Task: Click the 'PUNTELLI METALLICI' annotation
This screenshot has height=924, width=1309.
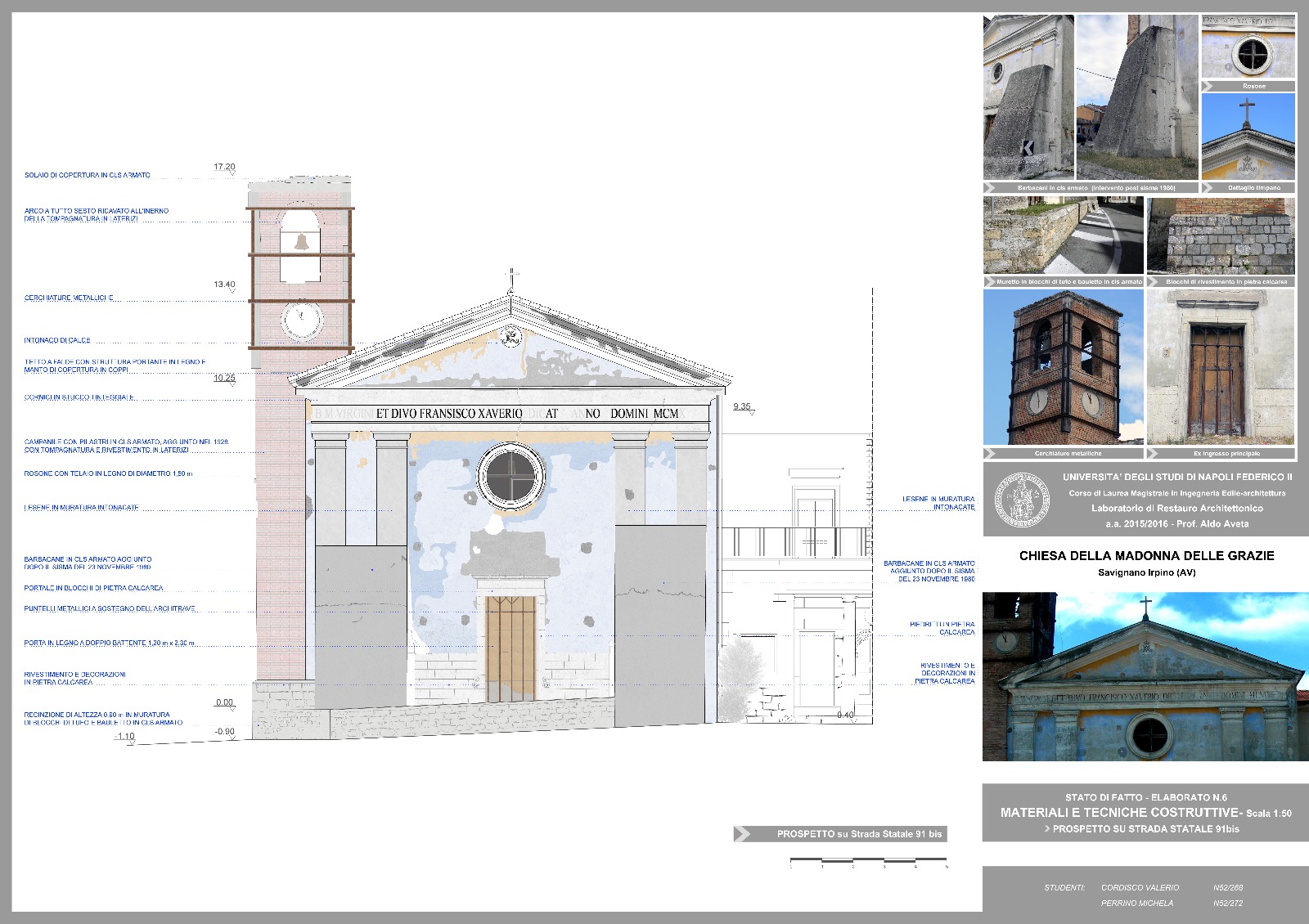Action: click(110, 608)
